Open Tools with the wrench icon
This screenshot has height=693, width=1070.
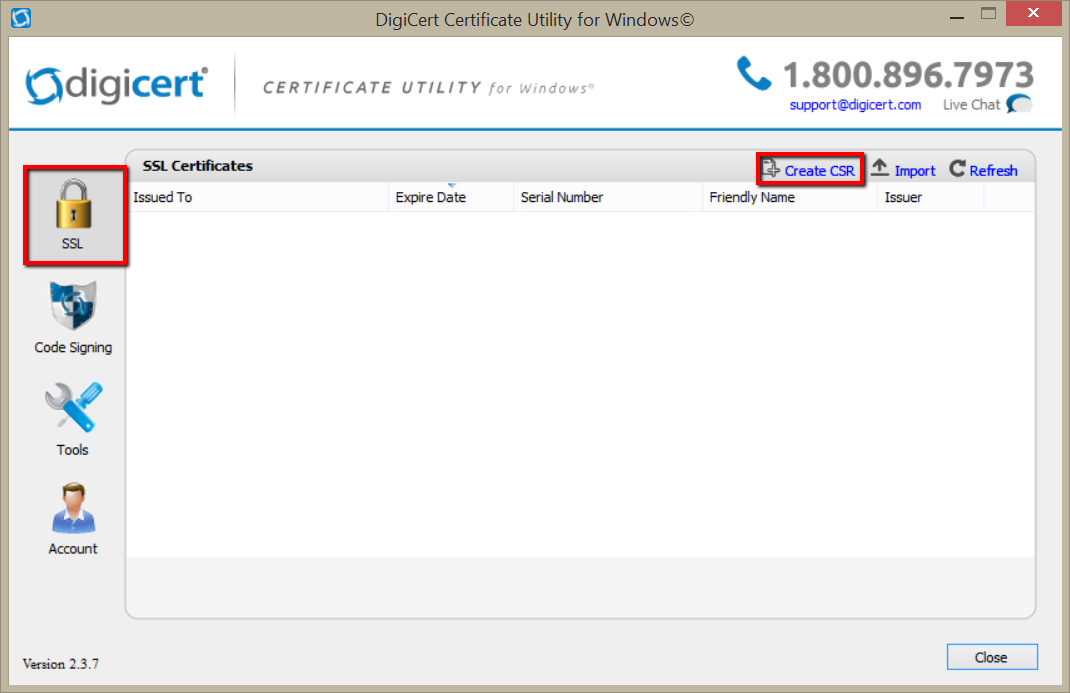[x=73, y=419]
